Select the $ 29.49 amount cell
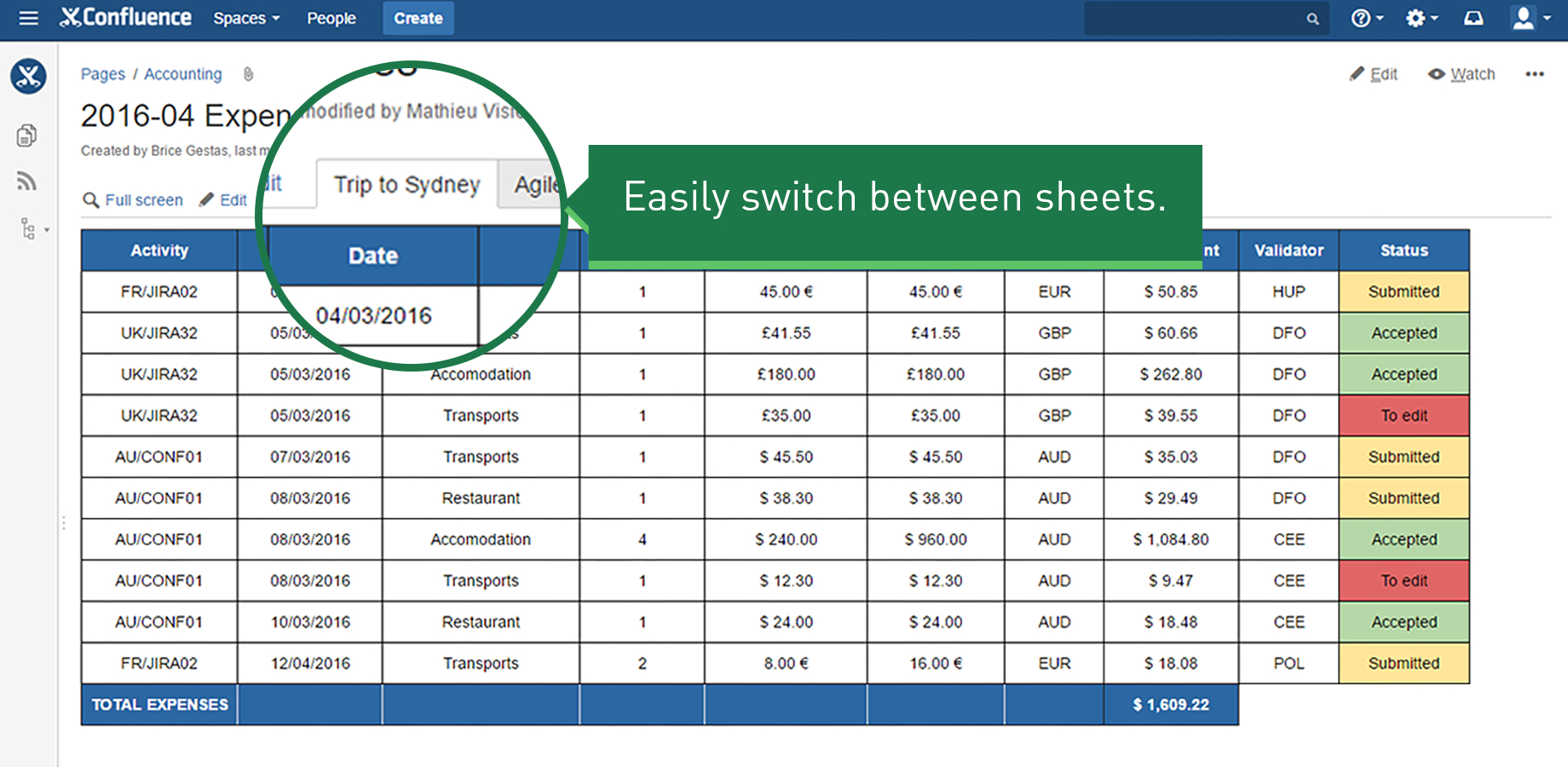Viewport: 1568px width, 767px height. pyautogui.click(x=1171, y=498)
